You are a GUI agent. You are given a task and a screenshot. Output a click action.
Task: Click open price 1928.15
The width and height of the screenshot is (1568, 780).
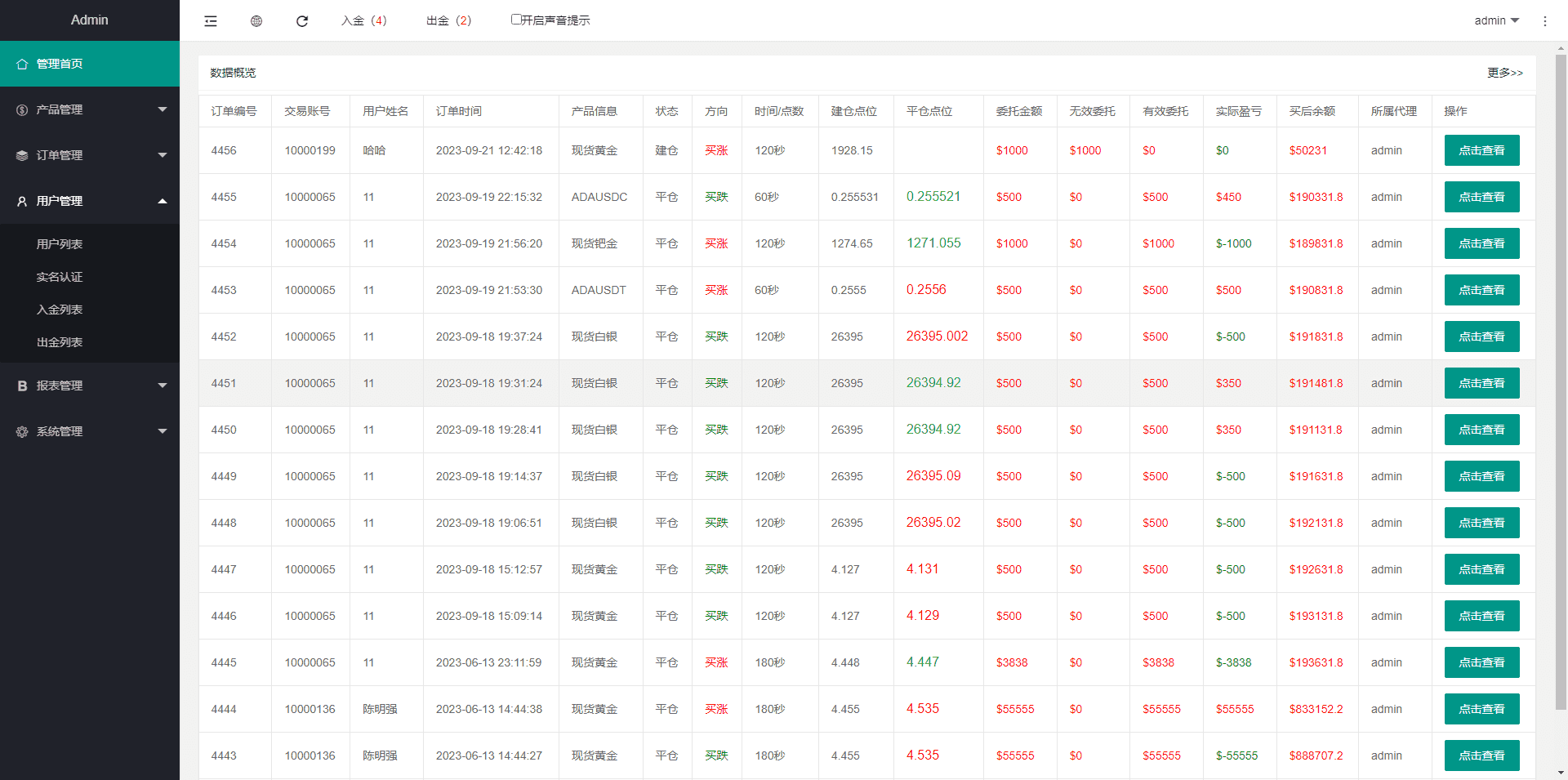(x=852, y=150)
